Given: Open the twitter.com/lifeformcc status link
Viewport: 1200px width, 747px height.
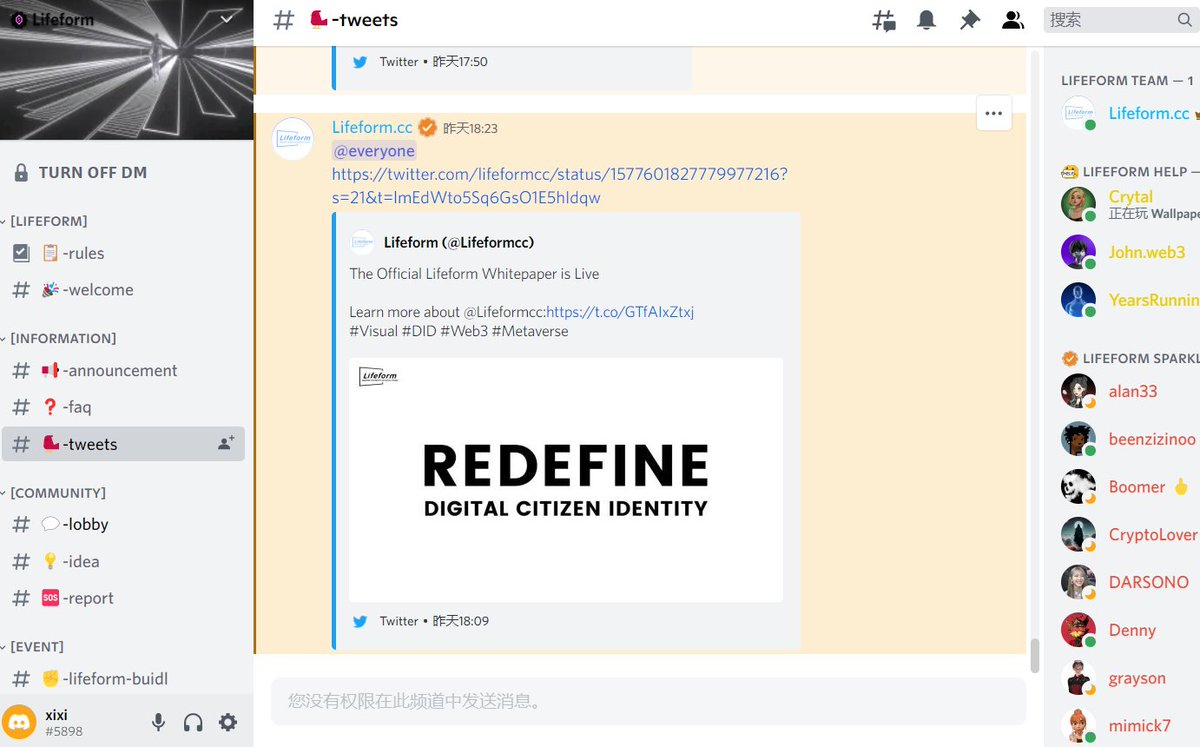Looking at the screenshot, I should click(x=559, y=186).
